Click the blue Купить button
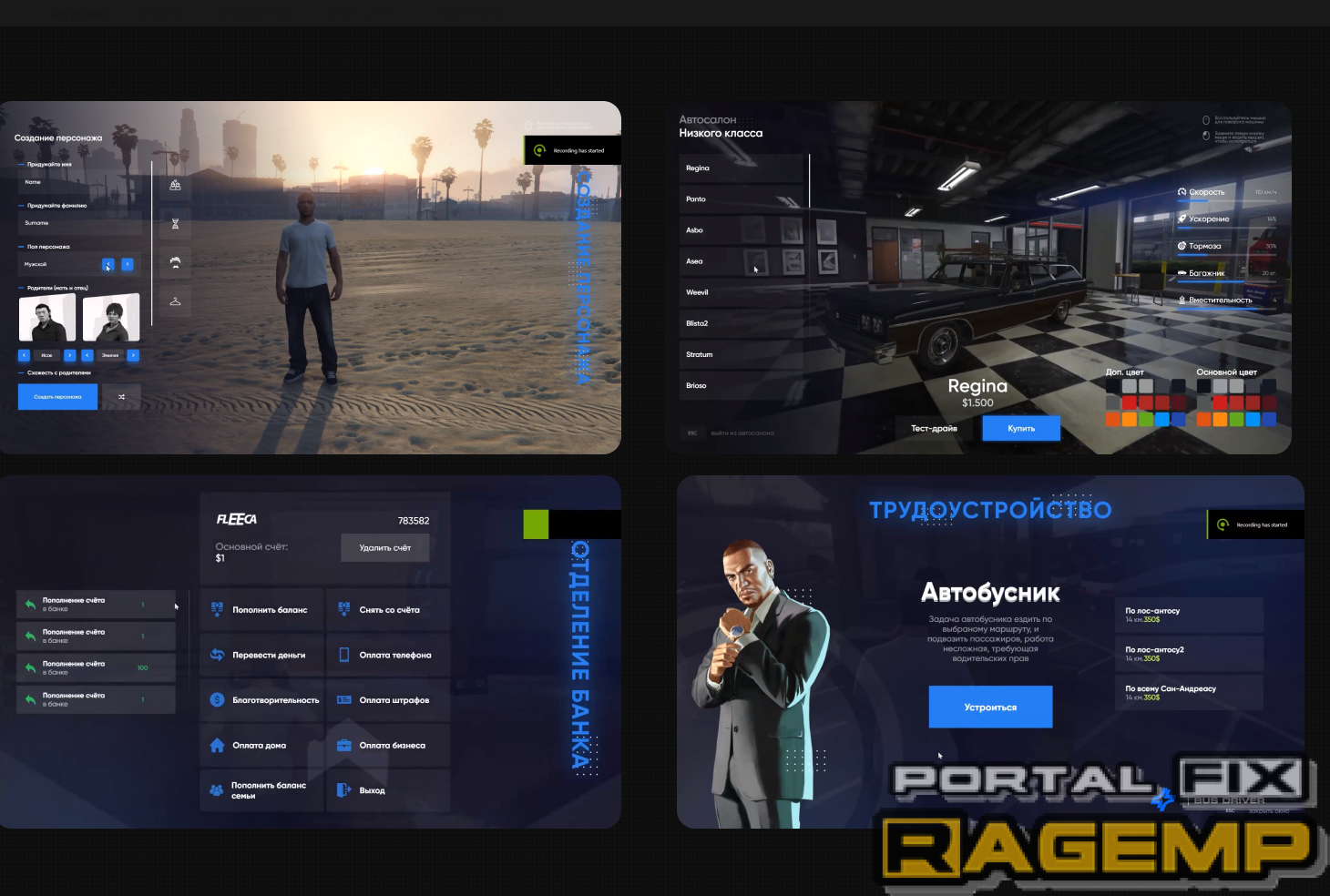This screenshot has height=896, width=1330. 1021,428
